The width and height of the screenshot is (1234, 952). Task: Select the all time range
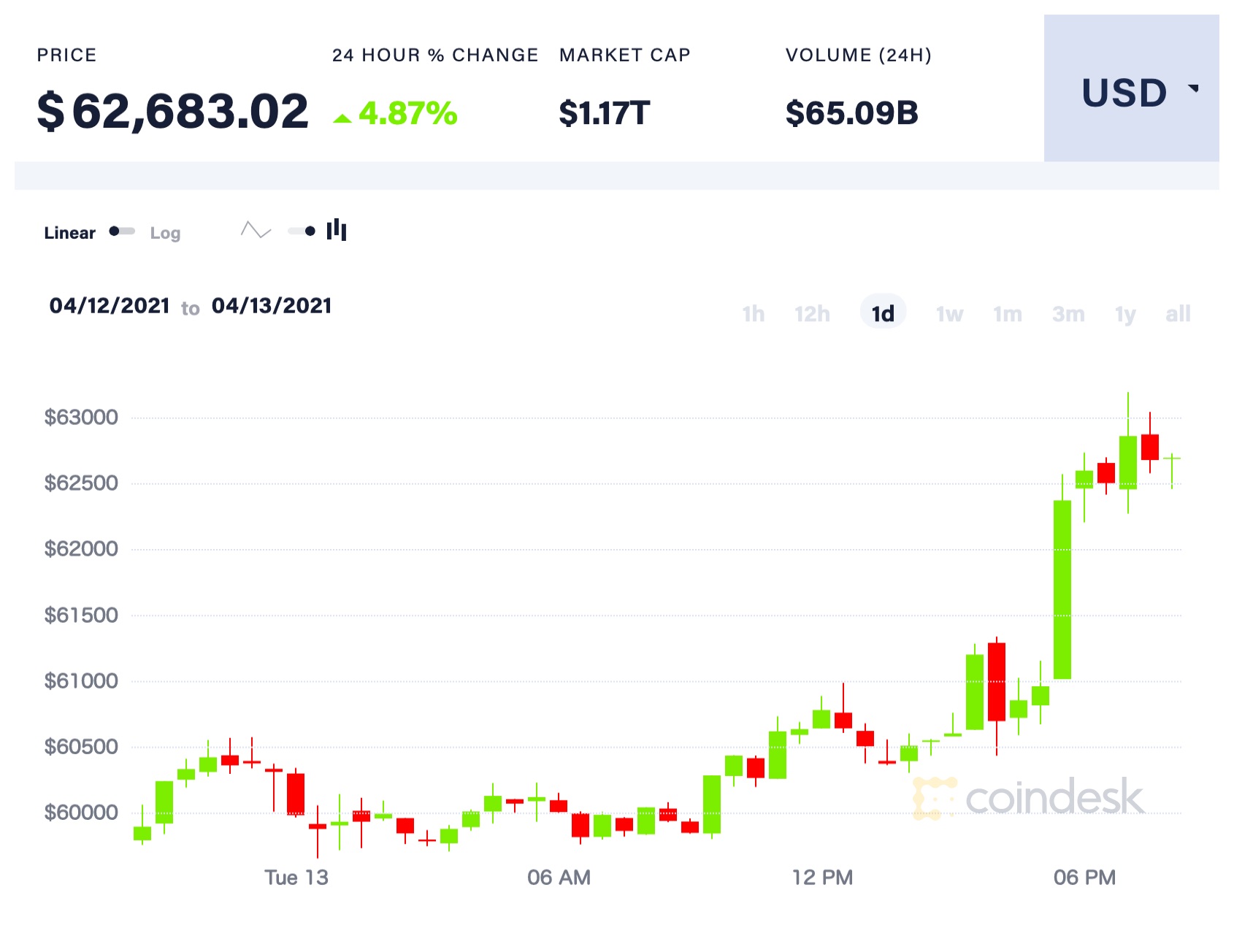(x=1178, y=314)
